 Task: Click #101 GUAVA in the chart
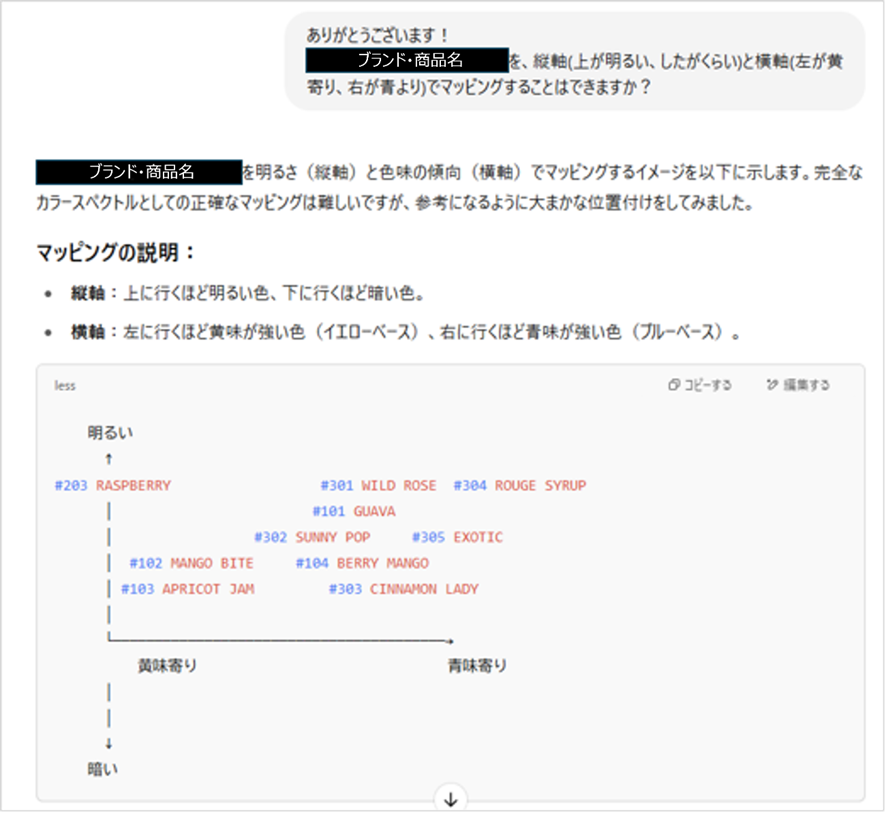[x=353, y=511]
